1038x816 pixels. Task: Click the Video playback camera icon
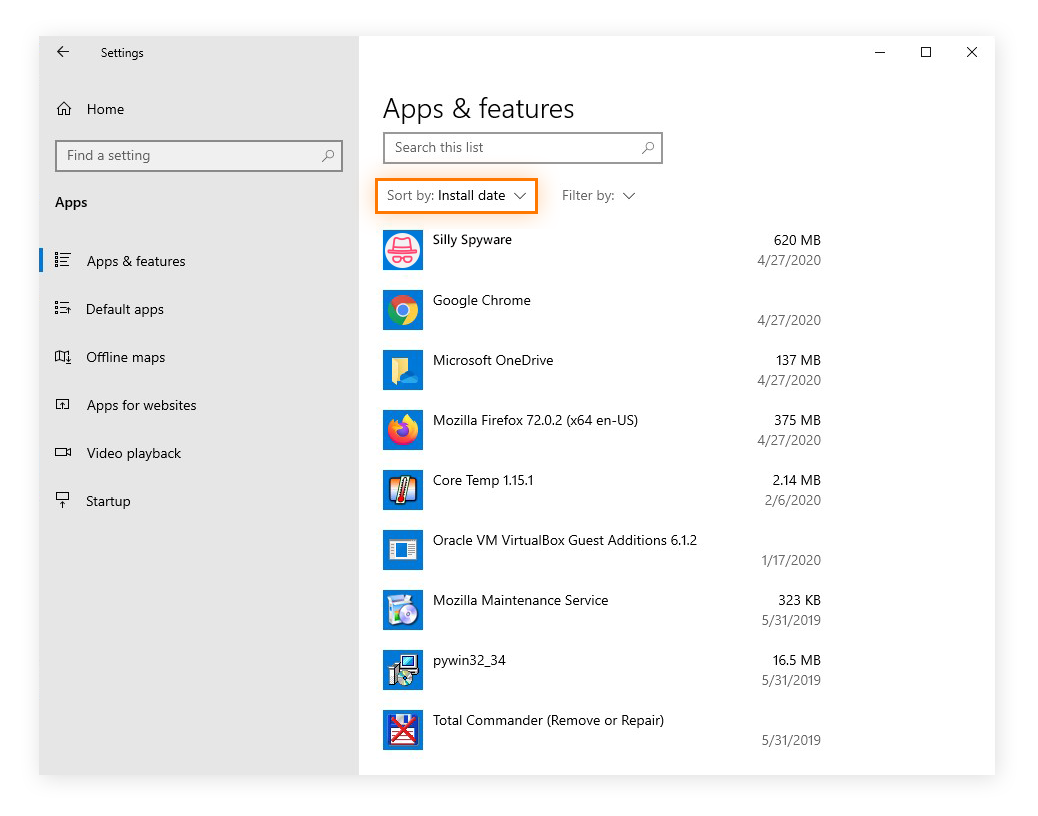pos(63,452)
